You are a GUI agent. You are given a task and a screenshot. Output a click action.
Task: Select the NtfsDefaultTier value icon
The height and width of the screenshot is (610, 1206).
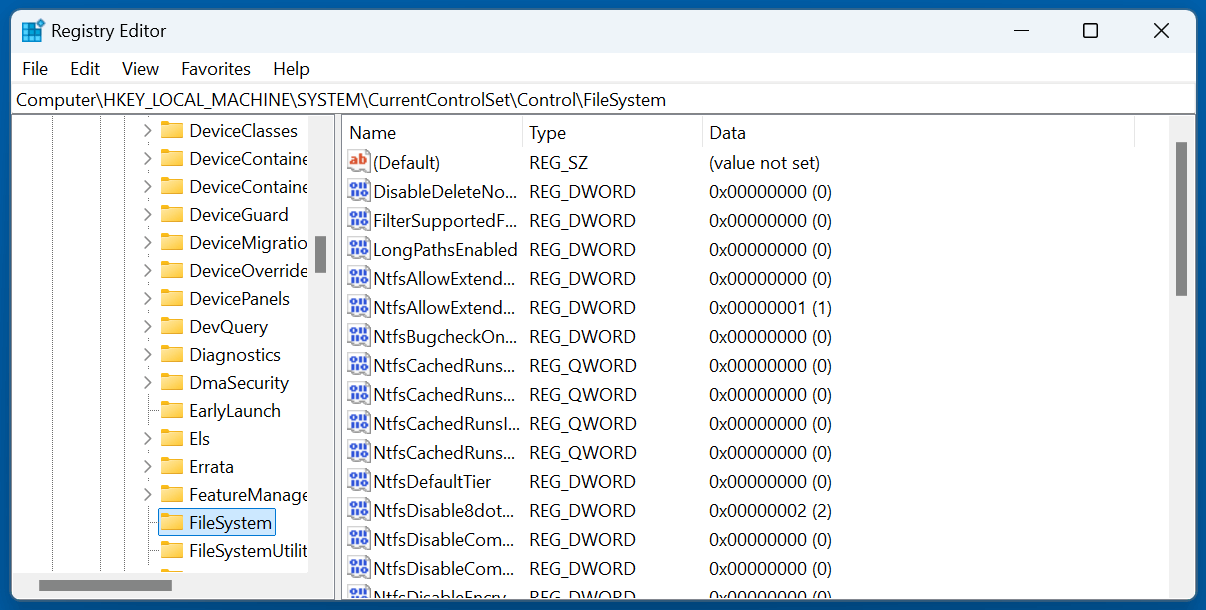pos(358,481)
